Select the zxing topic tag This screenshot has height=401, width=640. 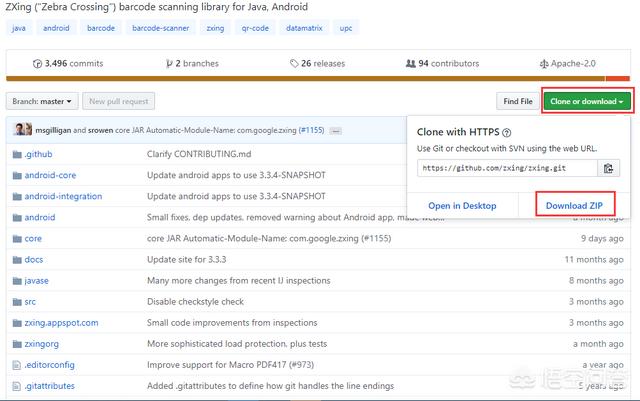click(215, 28)
